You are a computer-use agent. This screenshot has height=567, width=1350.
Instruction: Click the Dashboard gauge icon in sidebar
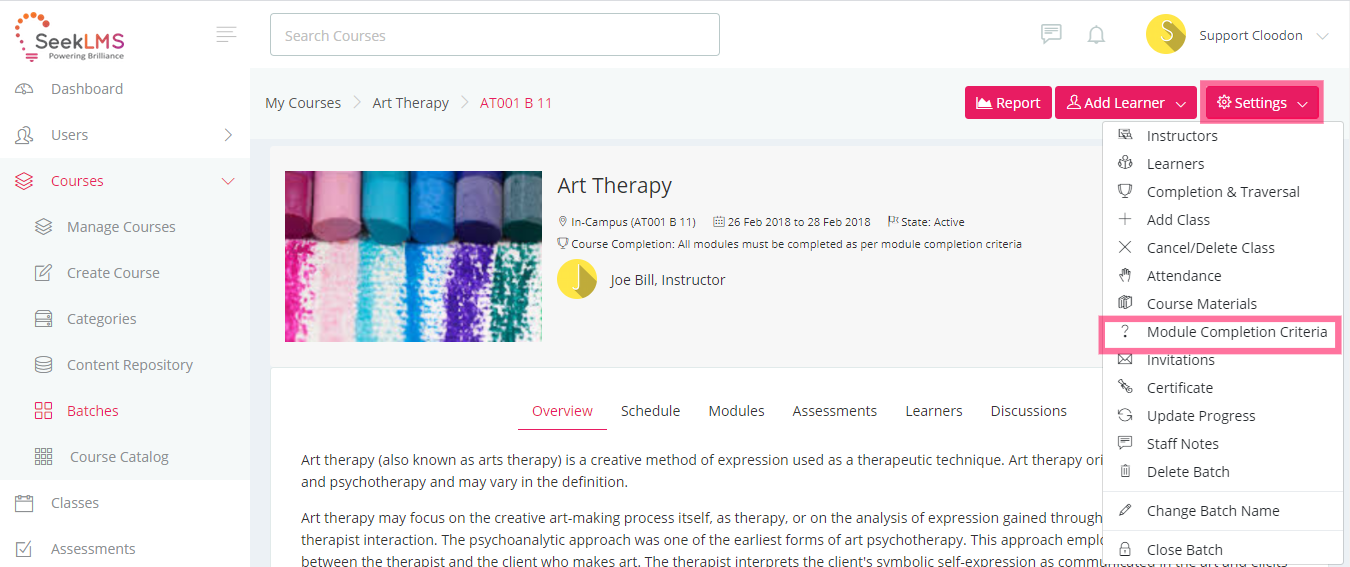25,89
